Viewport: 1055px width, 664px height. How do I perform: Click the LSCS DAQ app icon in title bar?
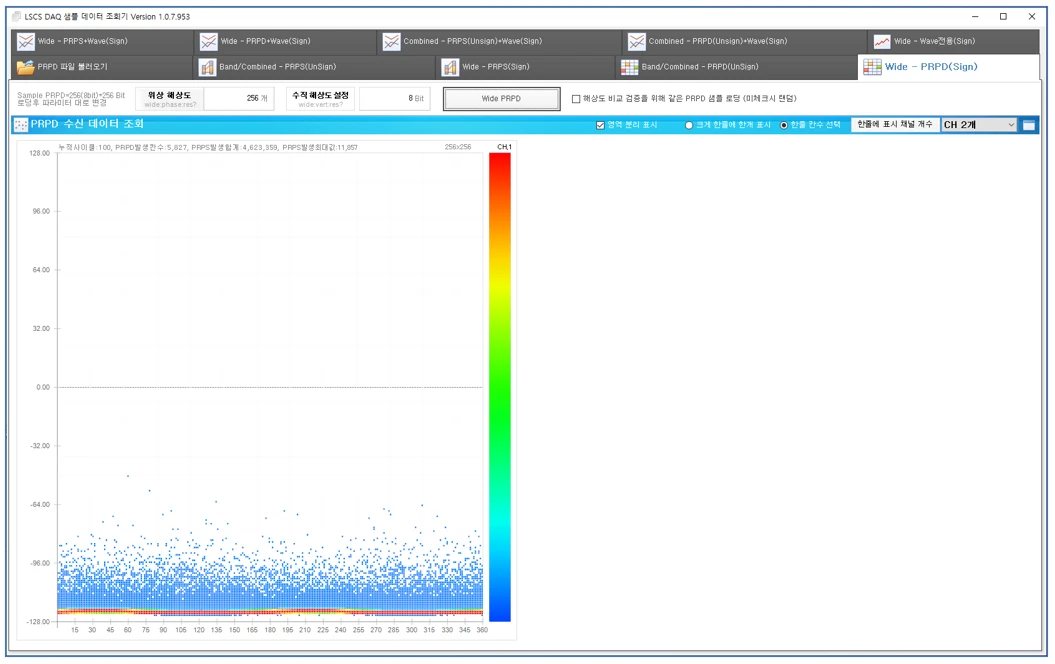point(16,16)
